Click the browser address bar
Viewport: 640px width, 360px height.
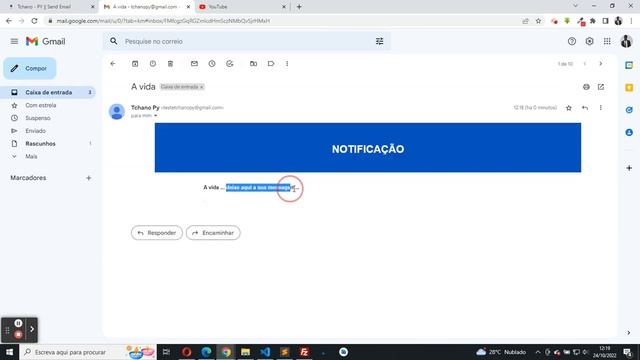click(x=282, y=21)
